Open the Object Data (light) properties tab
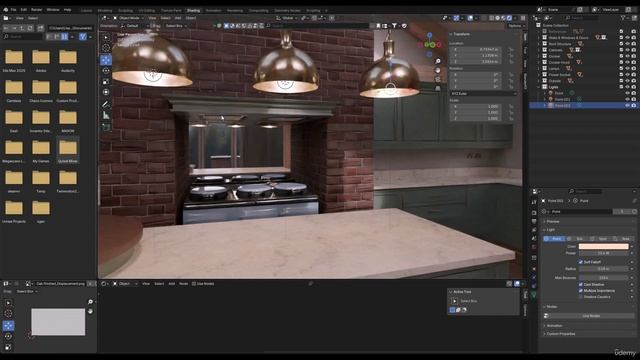The image size is (640, 360). click(534, 294)
